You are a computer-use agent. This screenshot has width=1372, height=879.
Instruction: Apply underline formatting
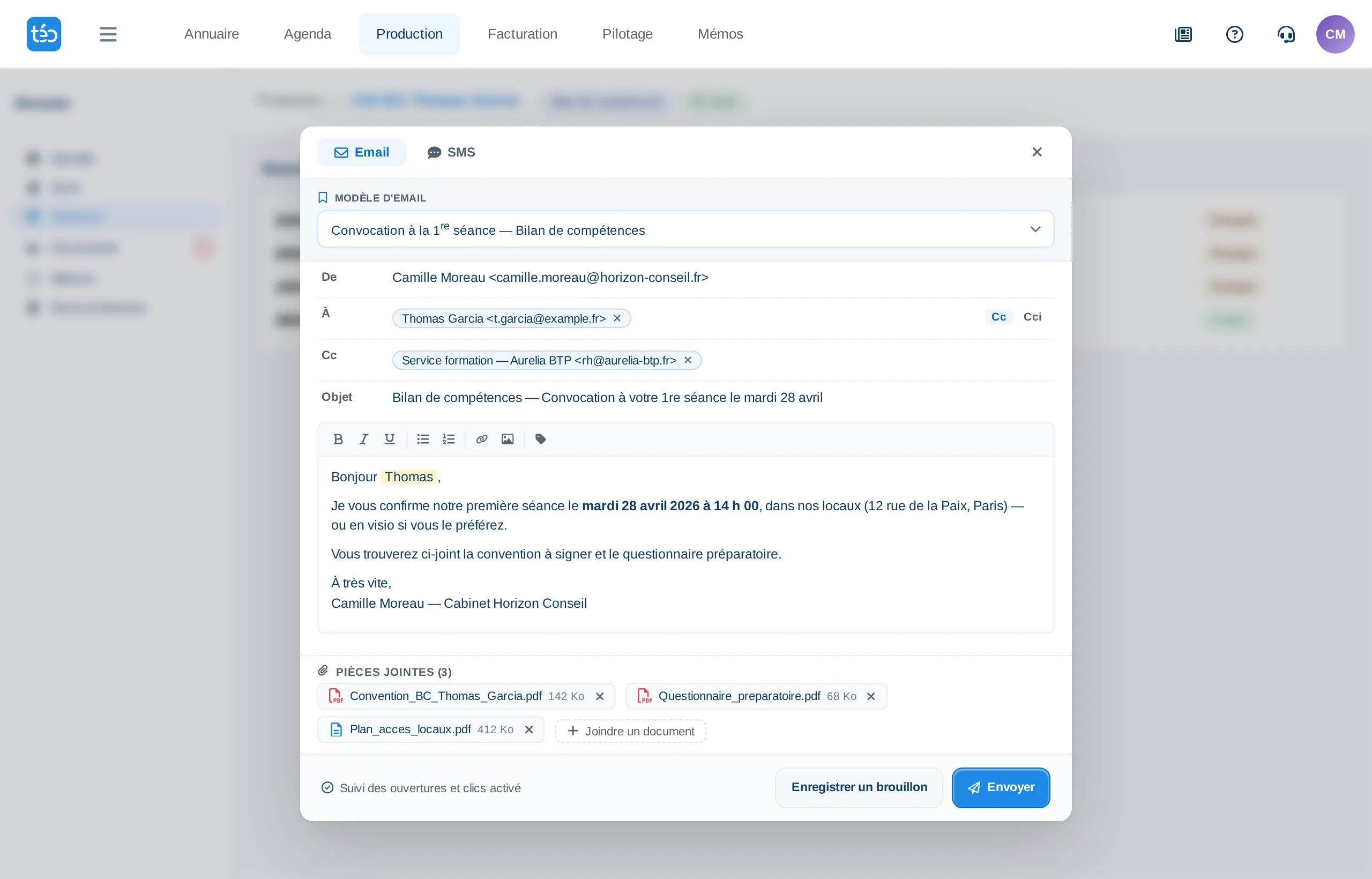tap(389, 439)
